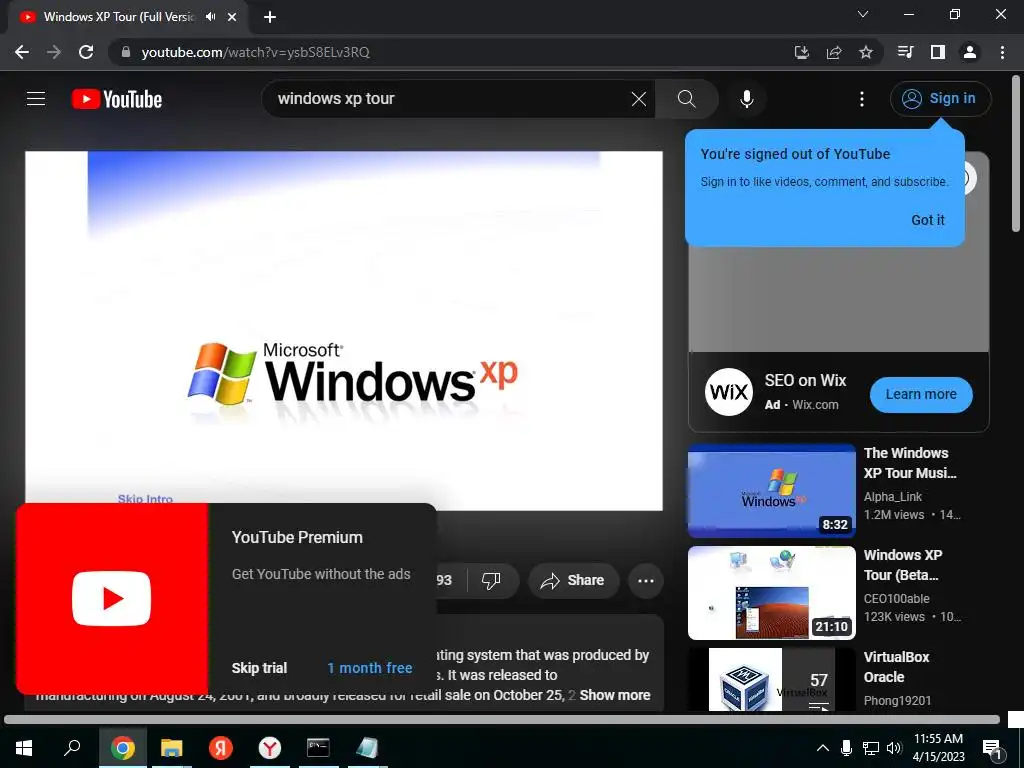
Task: Share the video with the Share button
Action: click(573, 580)
